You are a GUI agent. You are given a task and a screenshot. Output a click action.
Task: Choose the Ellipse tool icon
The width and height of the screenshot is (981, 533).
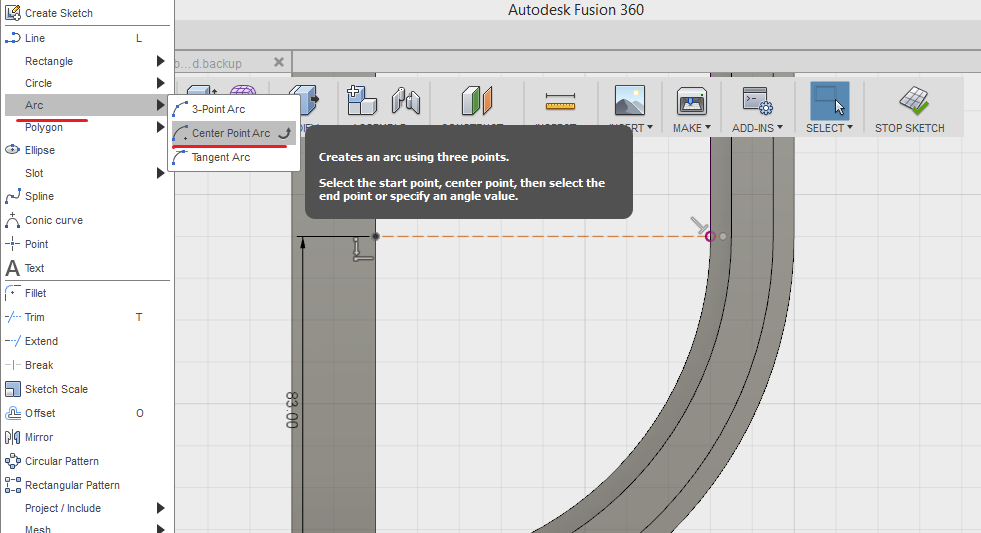[x=13, y=150]
